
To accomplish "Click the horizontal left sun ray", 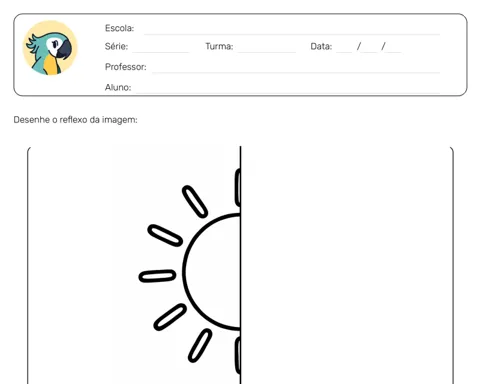I will point(157,276).
